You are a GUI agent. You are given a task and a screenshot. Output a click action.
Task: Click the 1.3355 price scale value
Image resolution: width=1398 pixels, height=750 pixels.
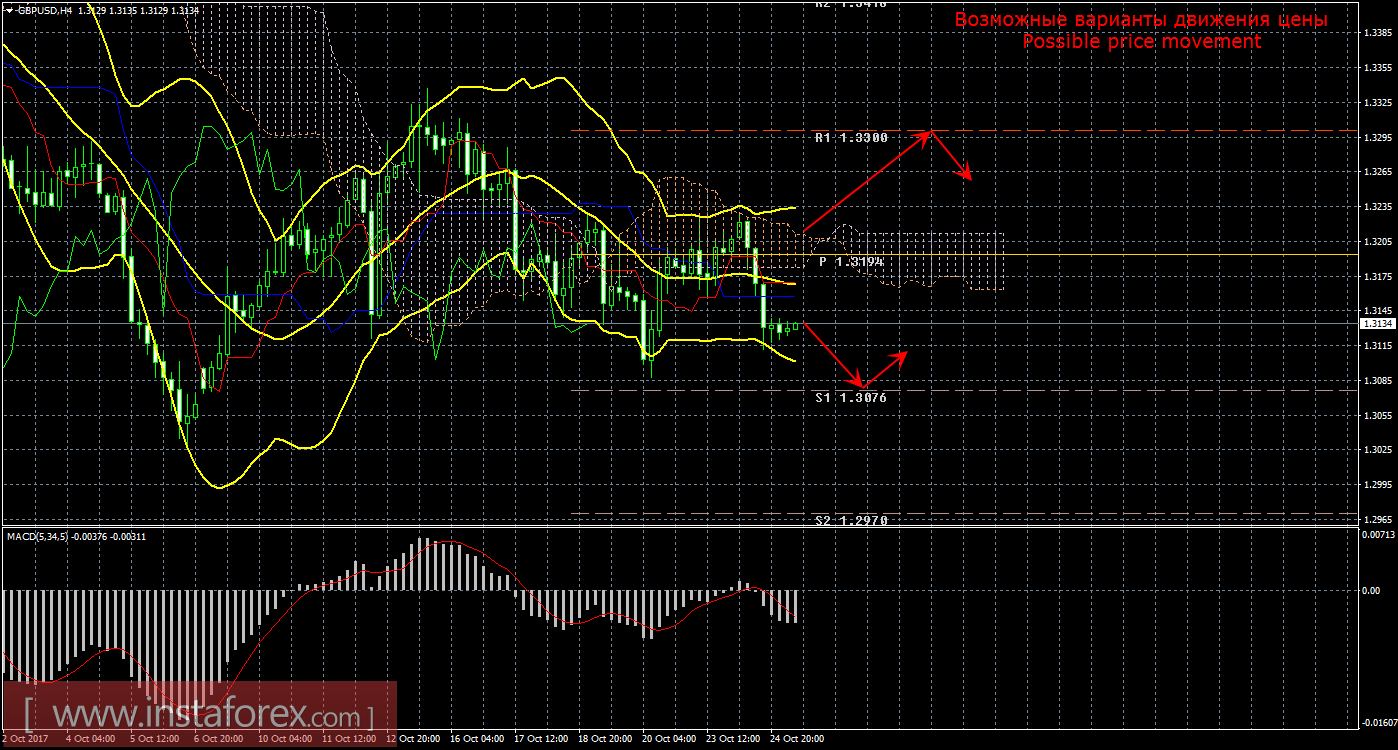[x=1376, y=68]
